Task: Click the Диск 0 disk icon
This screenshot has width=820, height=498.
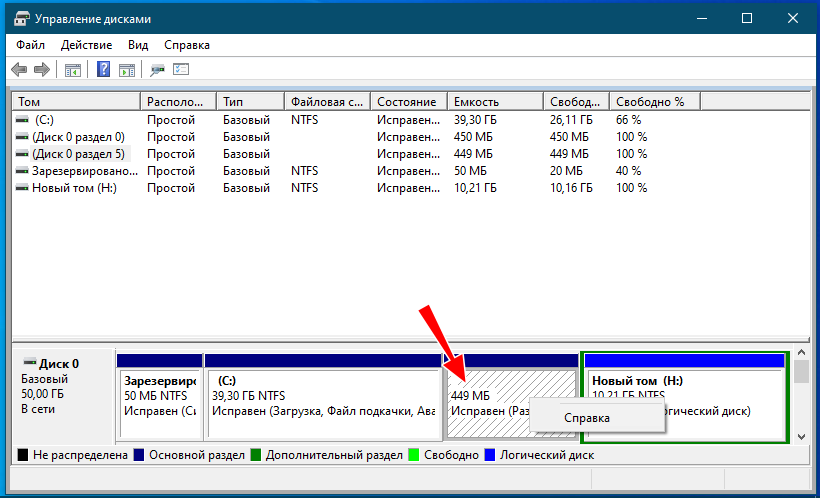Action: 30,364
